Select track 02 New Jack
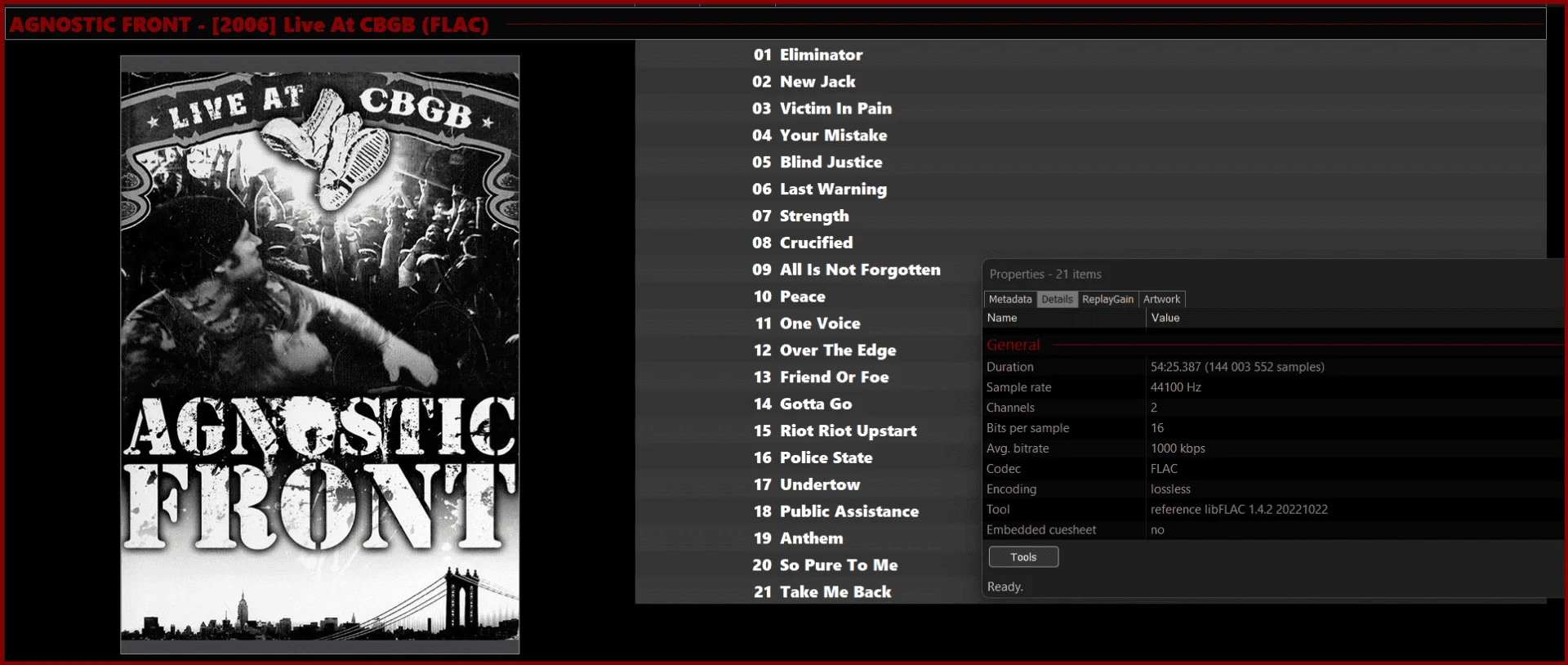1568x665 pixels. click(804, 82)
